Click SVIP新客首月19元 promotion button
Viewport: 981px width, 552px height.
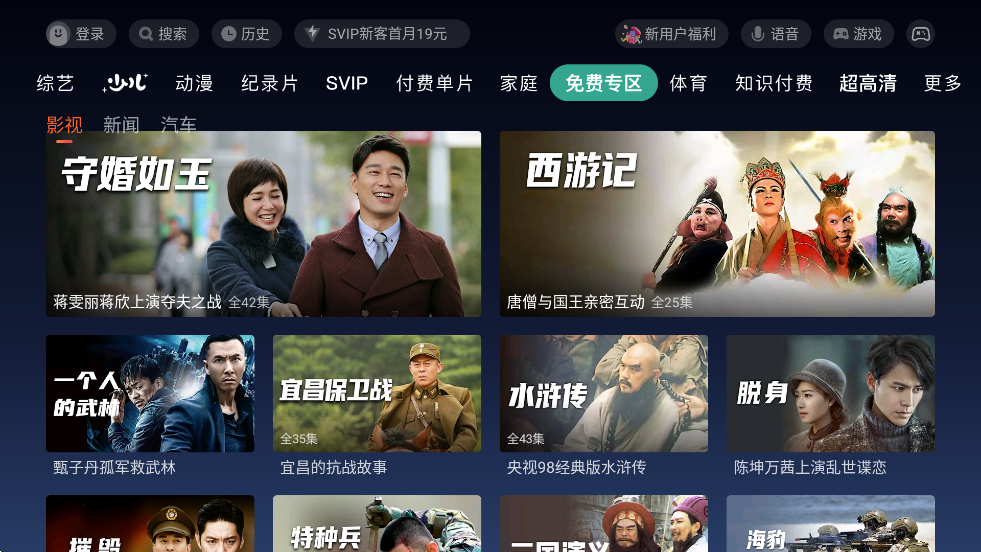pos(382,34)
